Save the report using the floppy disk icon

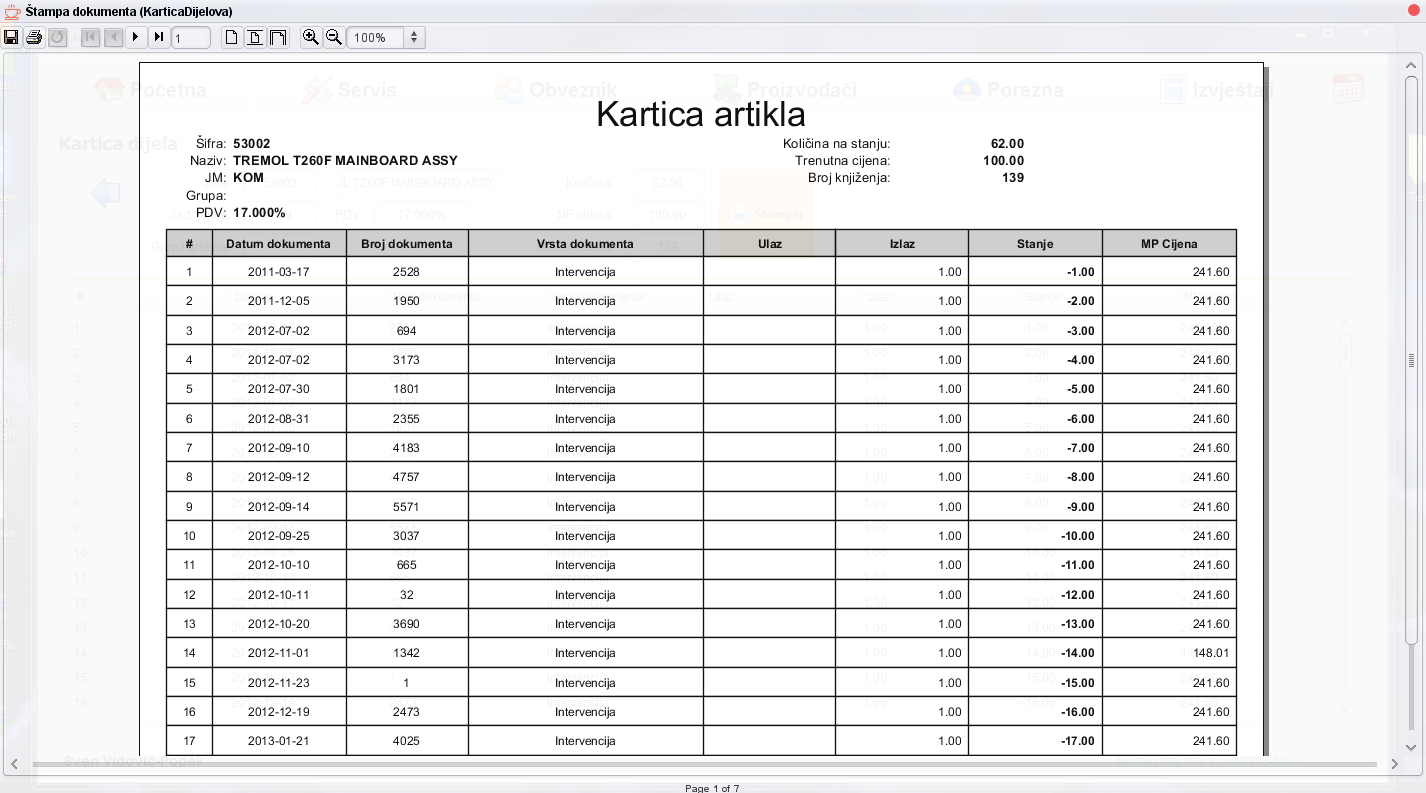pyautogui.click(x=11, y=37)
